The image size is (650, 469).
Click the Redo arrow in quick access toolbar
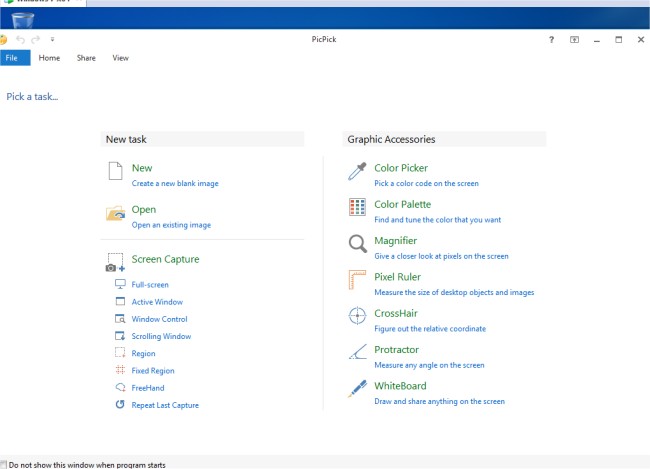point(36,39)
